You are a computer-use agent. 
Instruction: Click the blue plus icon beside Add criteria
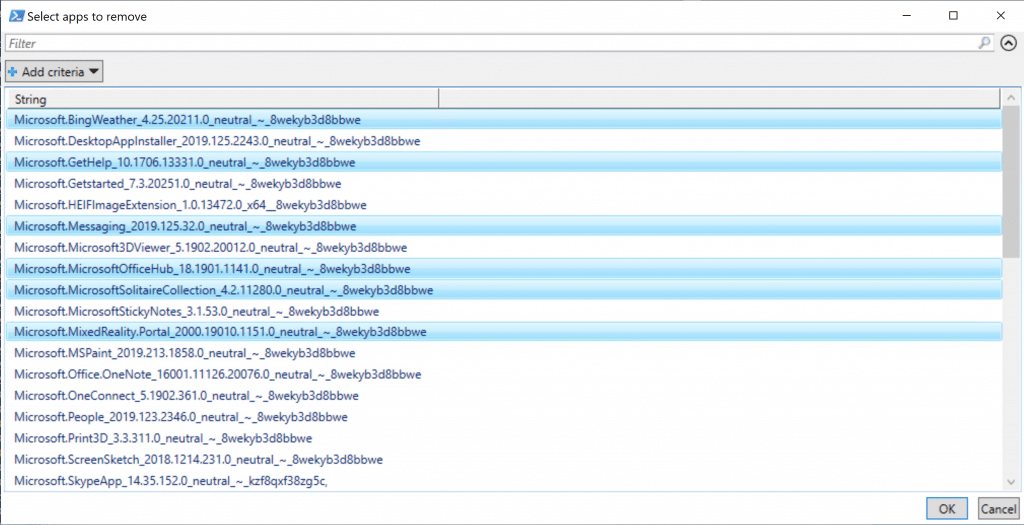click(x=13, y=72)
